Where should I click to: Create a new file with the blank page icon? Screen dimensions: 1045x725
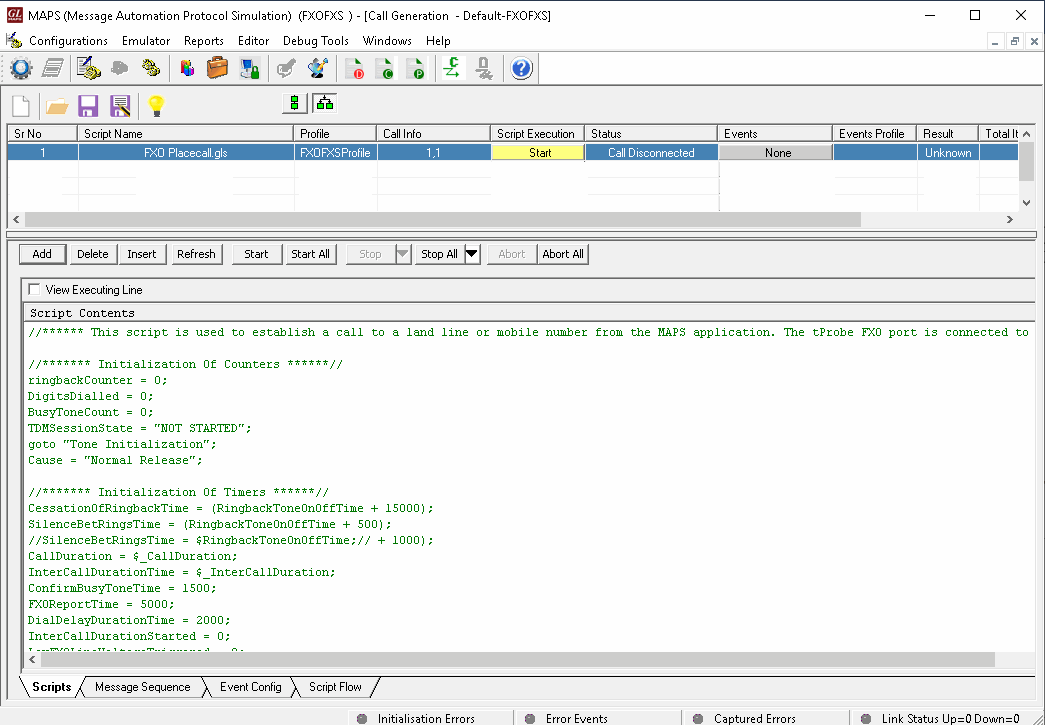tap(21, 105)
